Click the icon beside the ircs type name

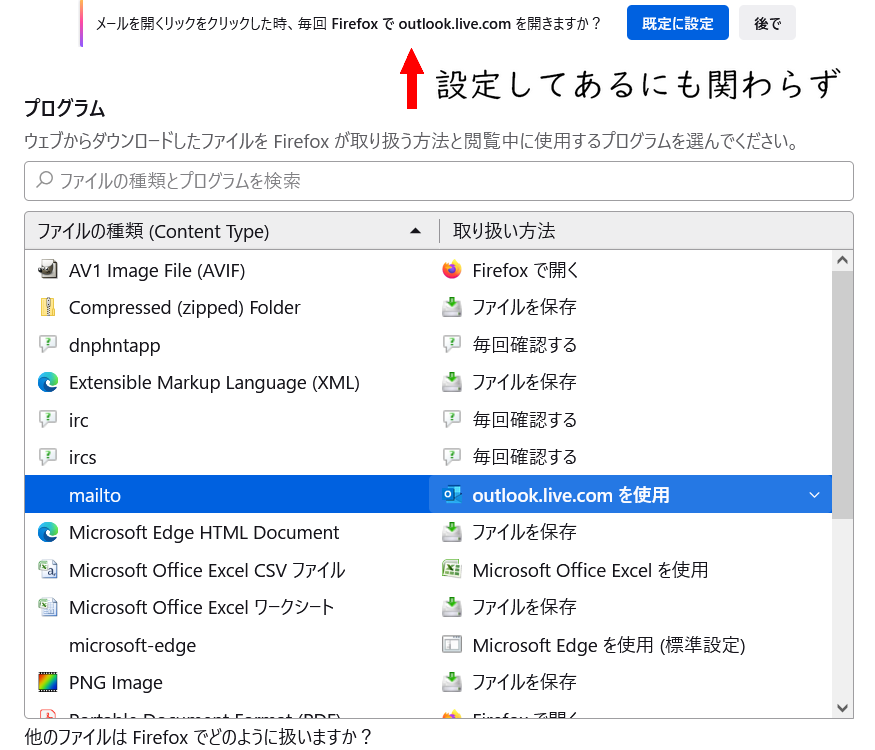(x=48, y=457)
